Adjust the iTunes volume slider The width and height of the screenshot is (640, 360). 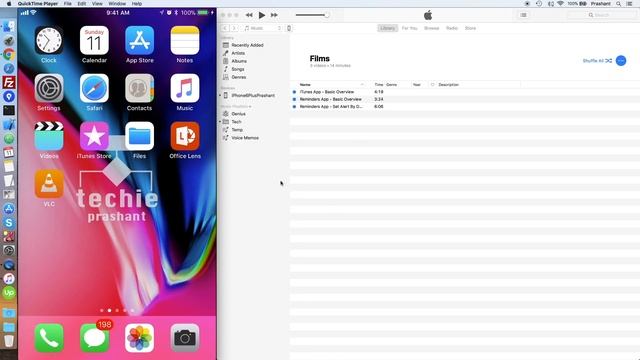312,15
